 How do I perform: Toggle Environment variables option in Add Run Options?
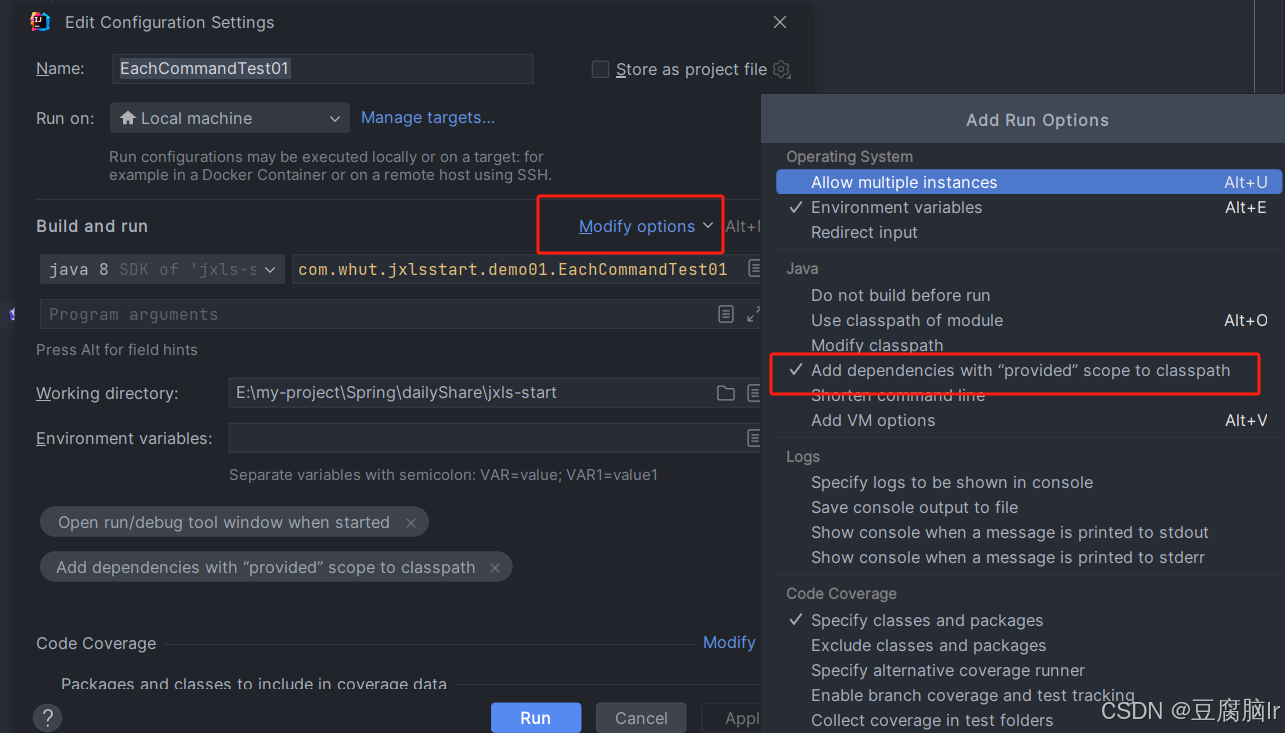[x=1029, y=207]
